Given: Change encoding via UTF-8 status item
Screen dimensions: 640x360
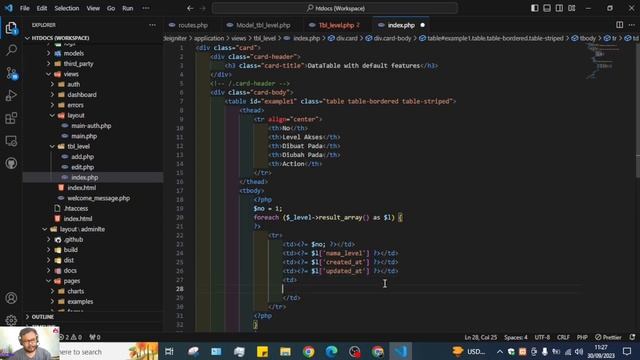Looking at the screenshot, I should coord(542,337).
